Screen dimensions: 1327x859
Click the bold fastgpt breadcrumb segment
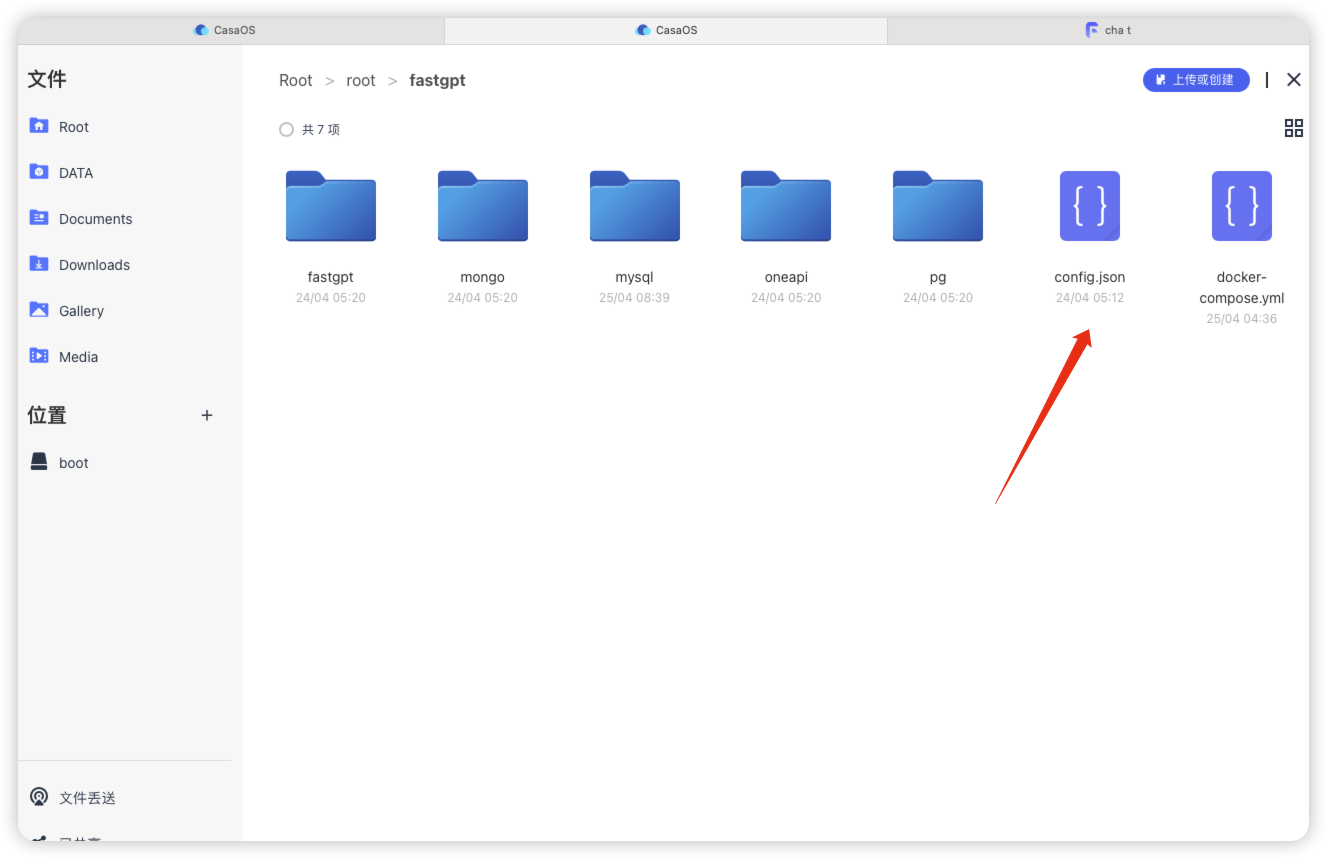click(438, 81)
